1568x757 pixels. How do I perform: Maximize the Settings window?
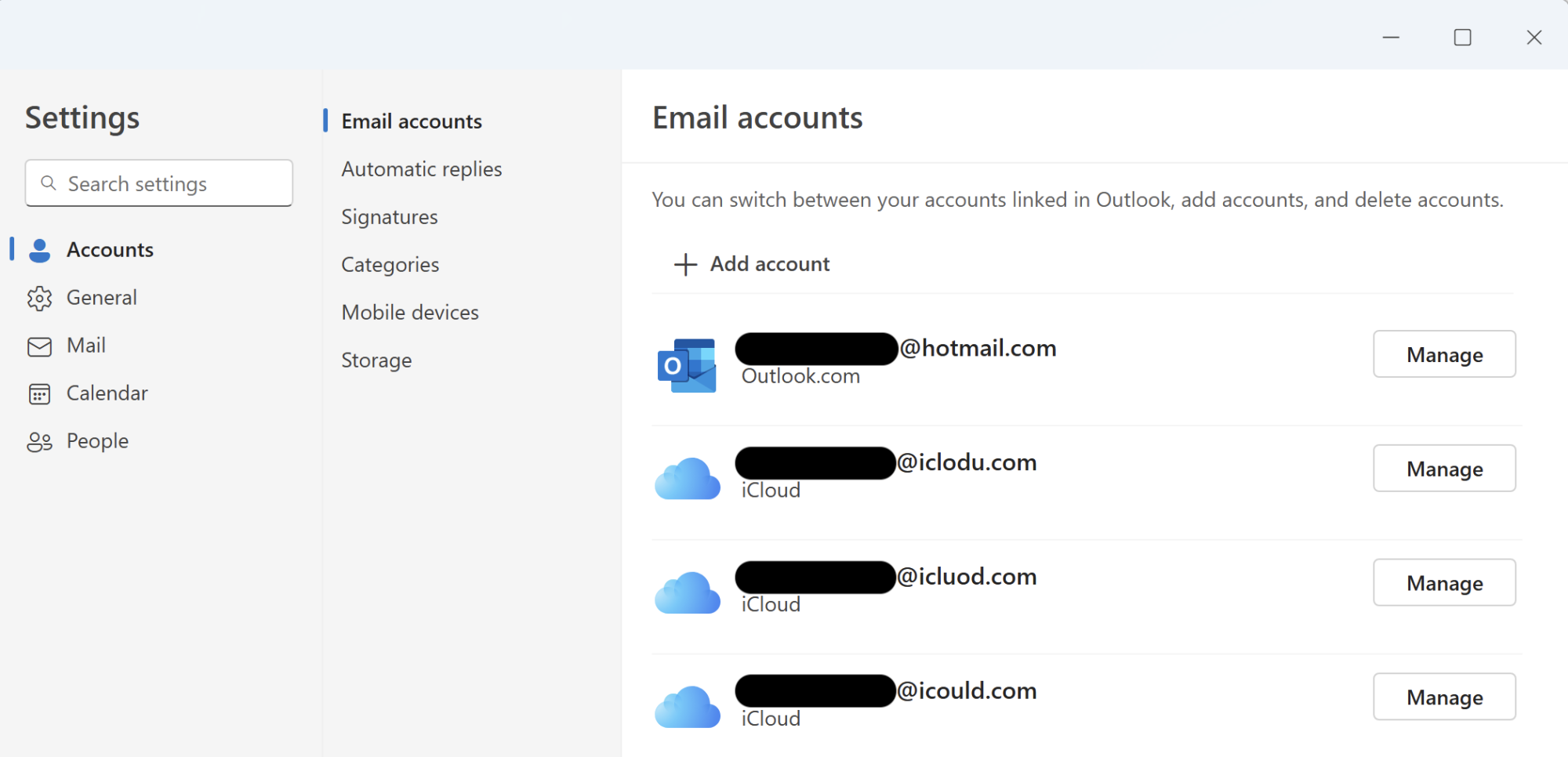pos(1462,37)
